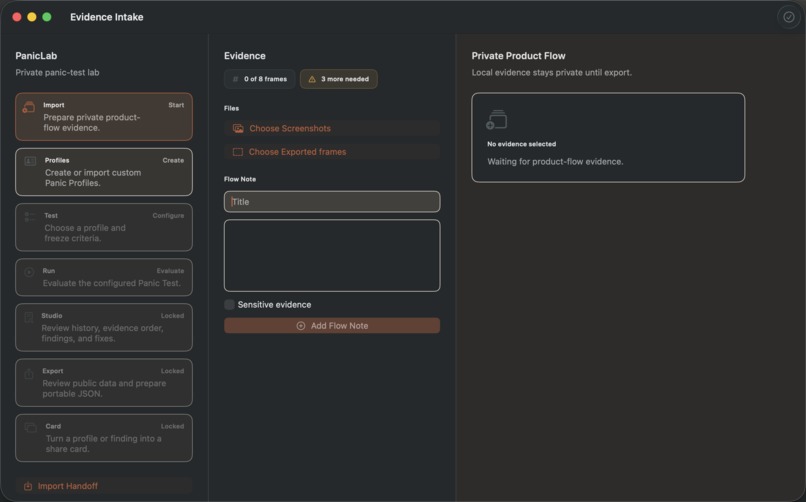Click the Files label
The image size is (806, 502).
(x=231, y=108)
